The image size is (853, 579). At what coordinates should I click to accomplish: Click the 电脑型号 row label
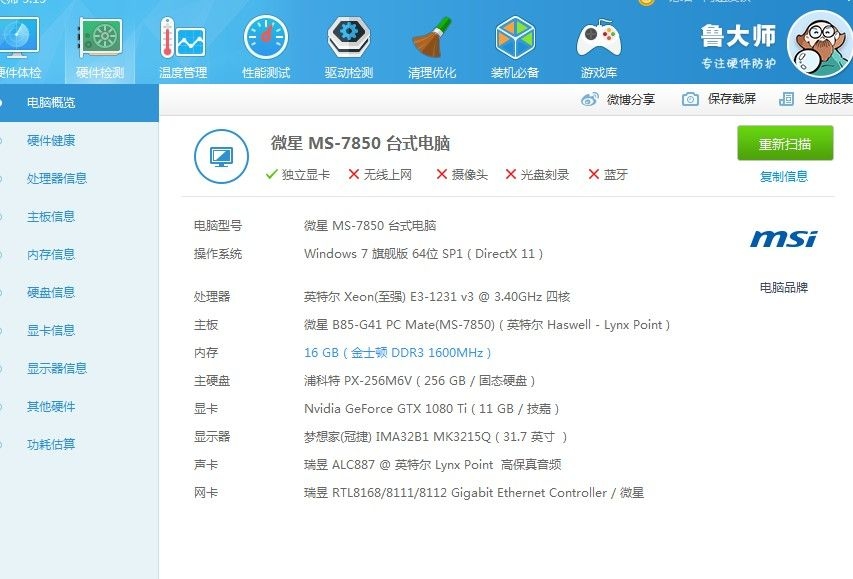coord(218,225)
